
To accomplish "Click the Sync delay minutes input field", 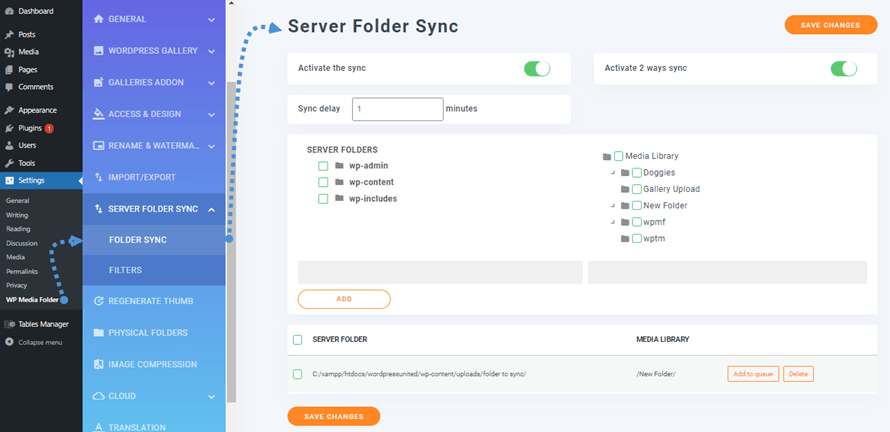I will click(397, 108).
